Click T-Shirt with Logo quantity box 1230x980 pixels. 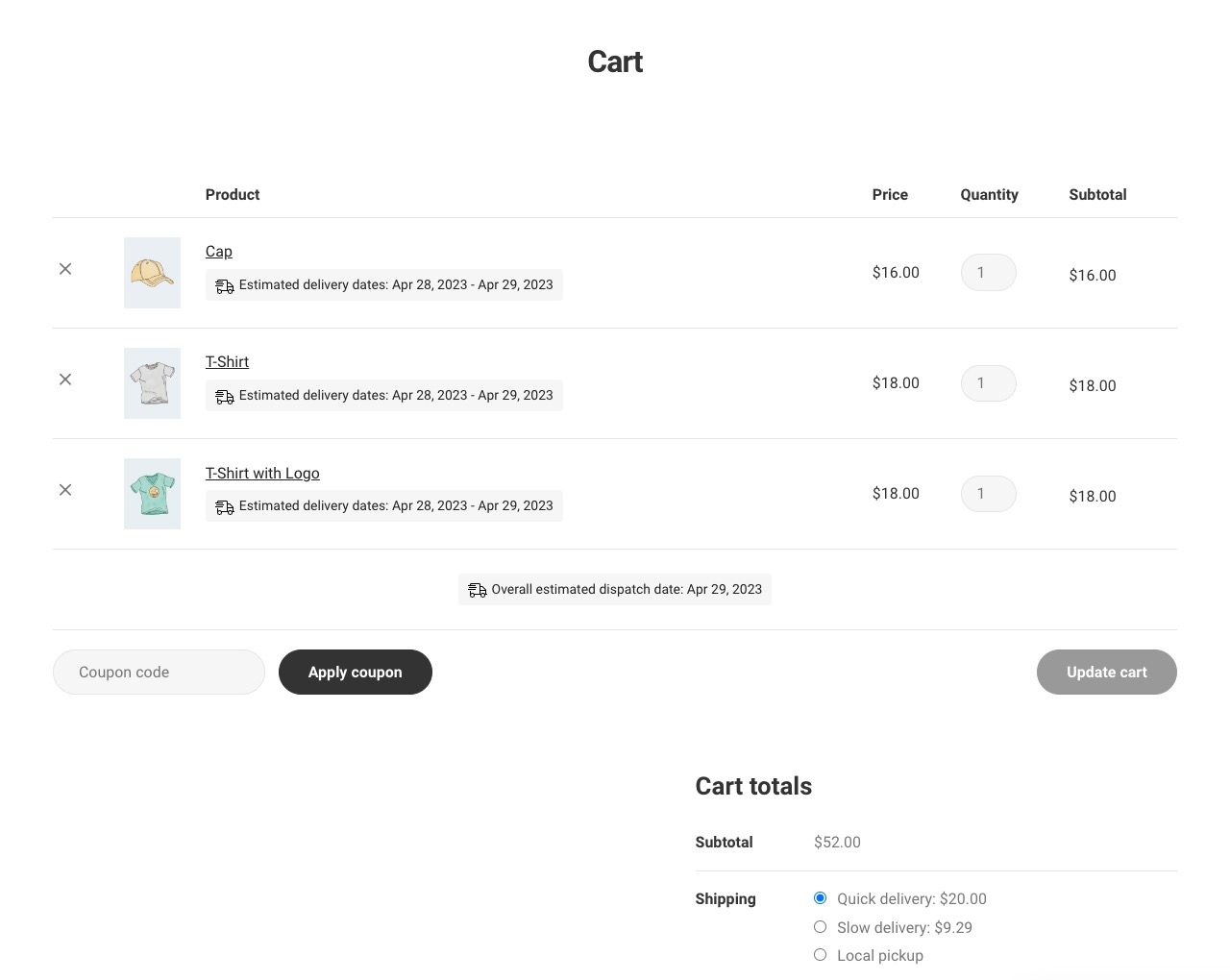coord(988,494)
